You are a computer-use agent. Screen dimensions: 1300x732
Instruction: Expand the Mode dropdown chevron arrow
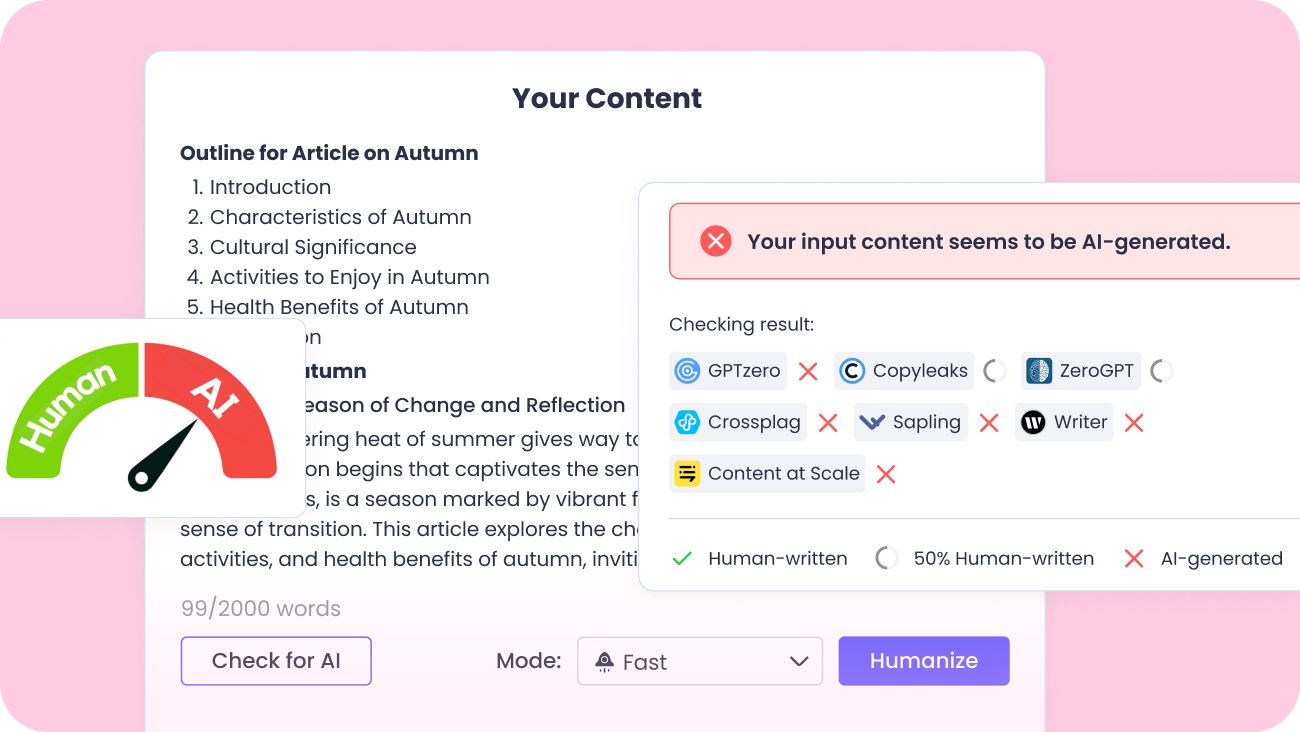(x=798, y=661)
